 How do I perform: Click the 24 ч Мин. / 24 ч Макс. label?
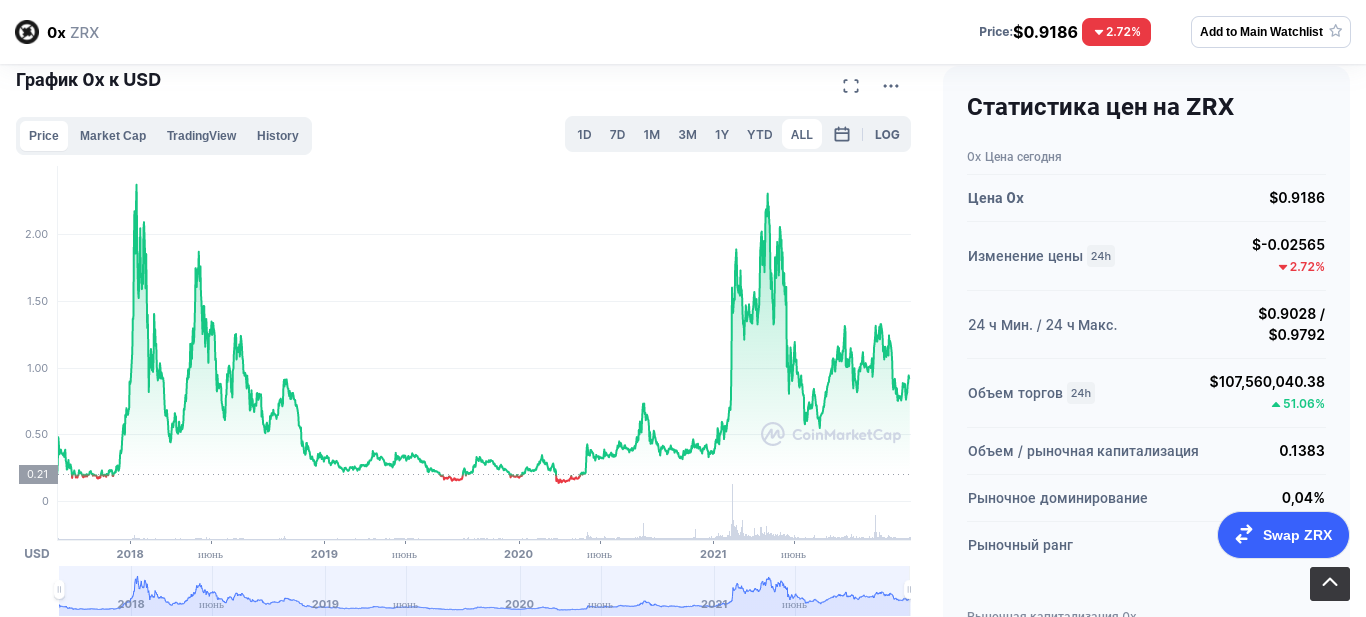tap(1043, 325)
